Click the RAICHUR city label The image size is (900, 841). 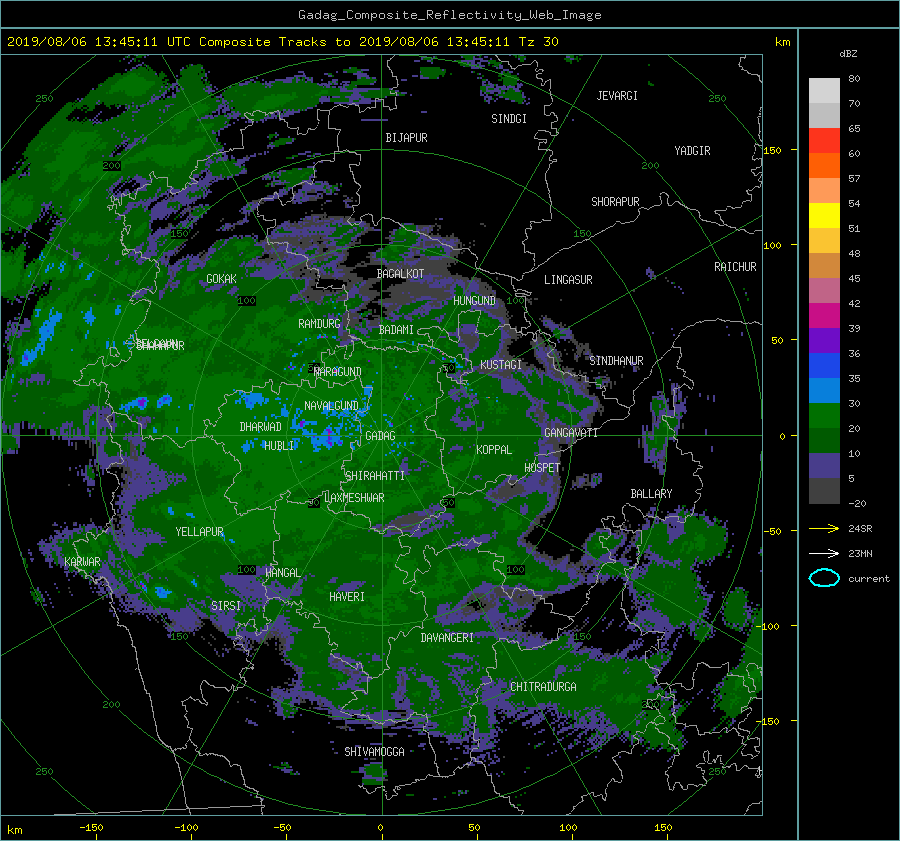click(x=735, y=267)
